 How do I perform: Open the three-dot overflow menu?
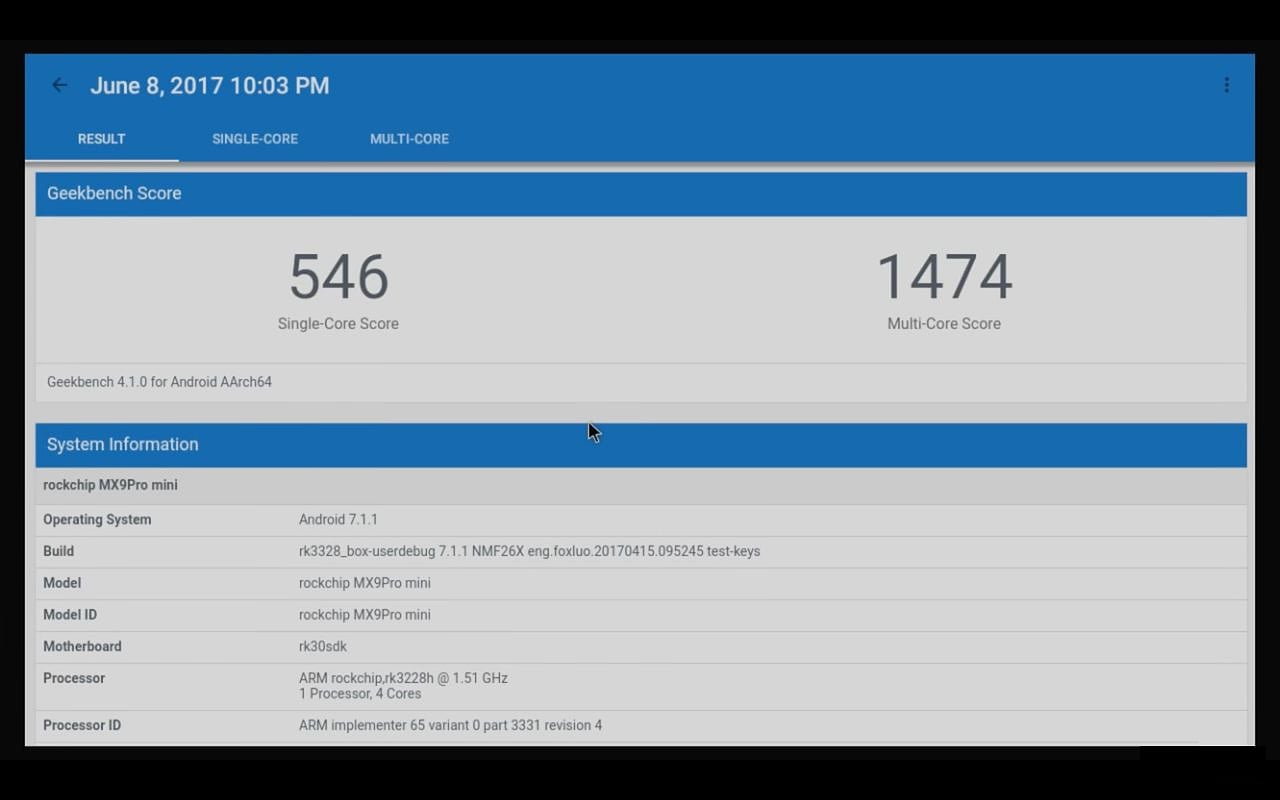(x=1226, y=86)
